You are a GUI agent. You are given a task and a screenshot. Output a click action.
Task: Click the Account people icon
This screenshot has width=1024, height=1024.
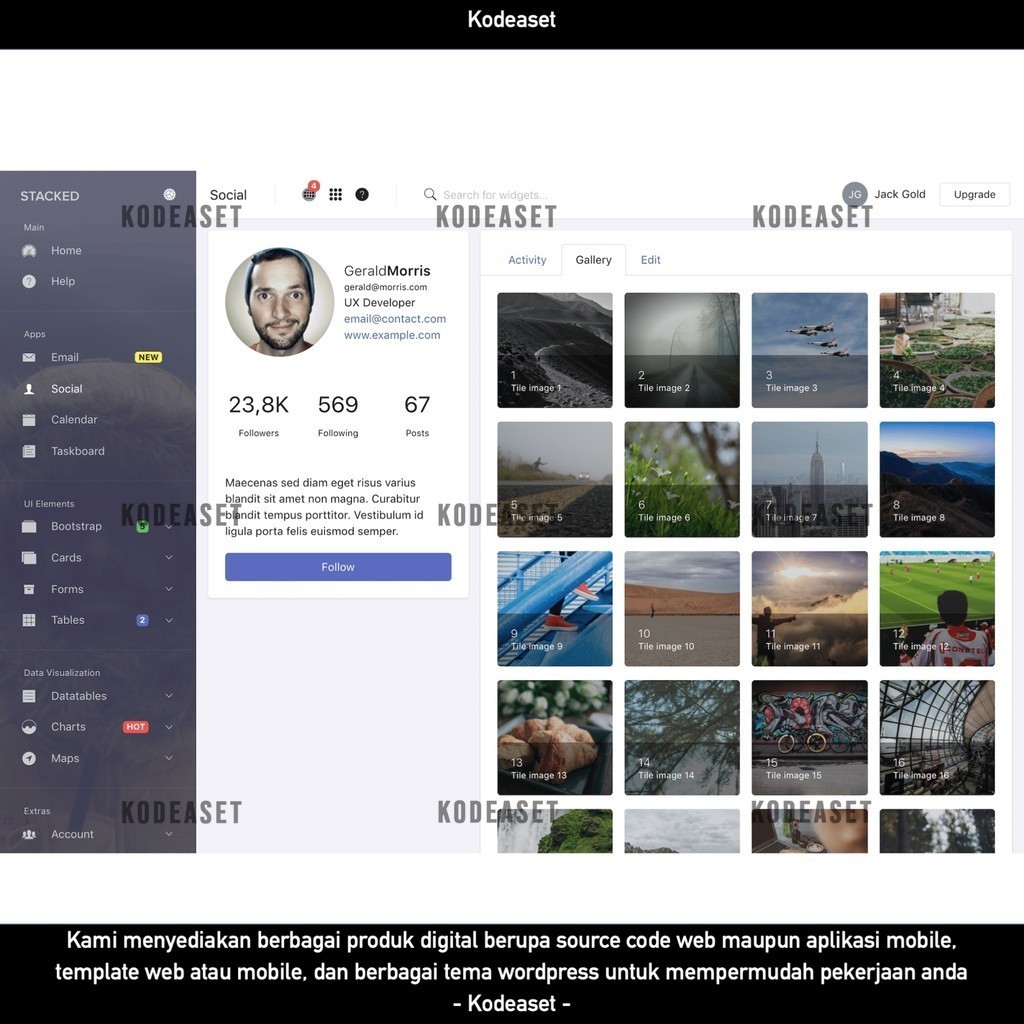(29, 834)
